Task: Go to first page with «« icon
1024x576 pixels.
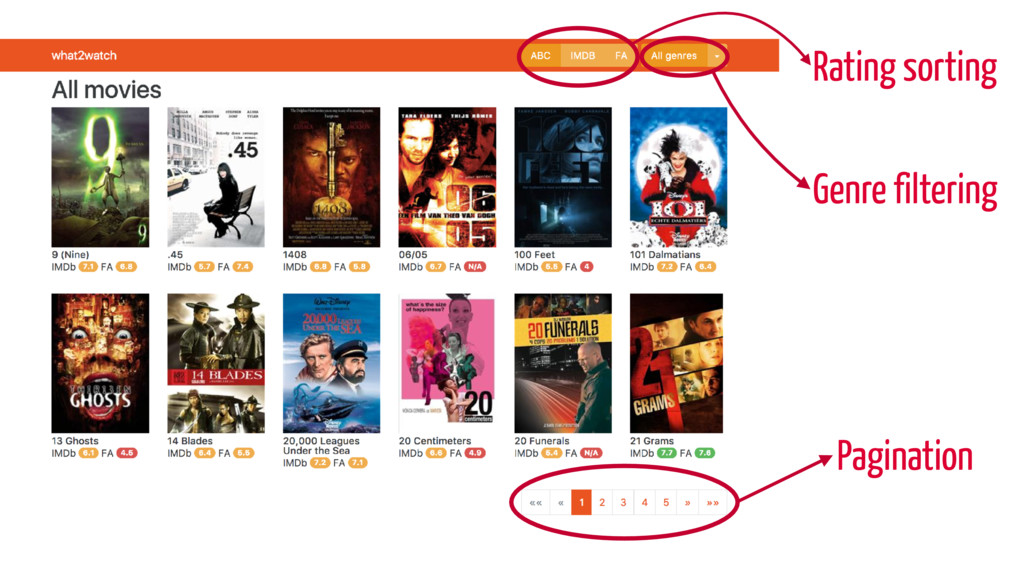Action: (x=536, y=502)
